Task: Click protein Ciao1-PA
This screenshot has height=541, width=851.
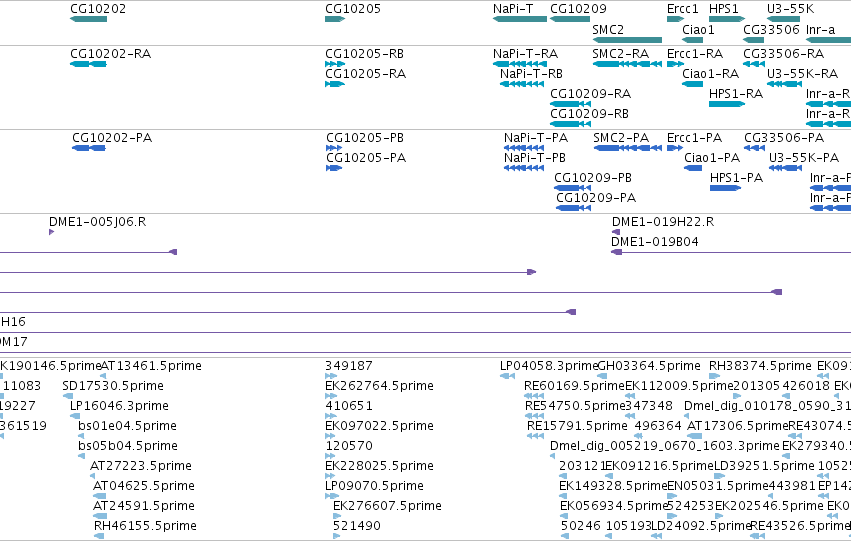Action: (693, 168)
